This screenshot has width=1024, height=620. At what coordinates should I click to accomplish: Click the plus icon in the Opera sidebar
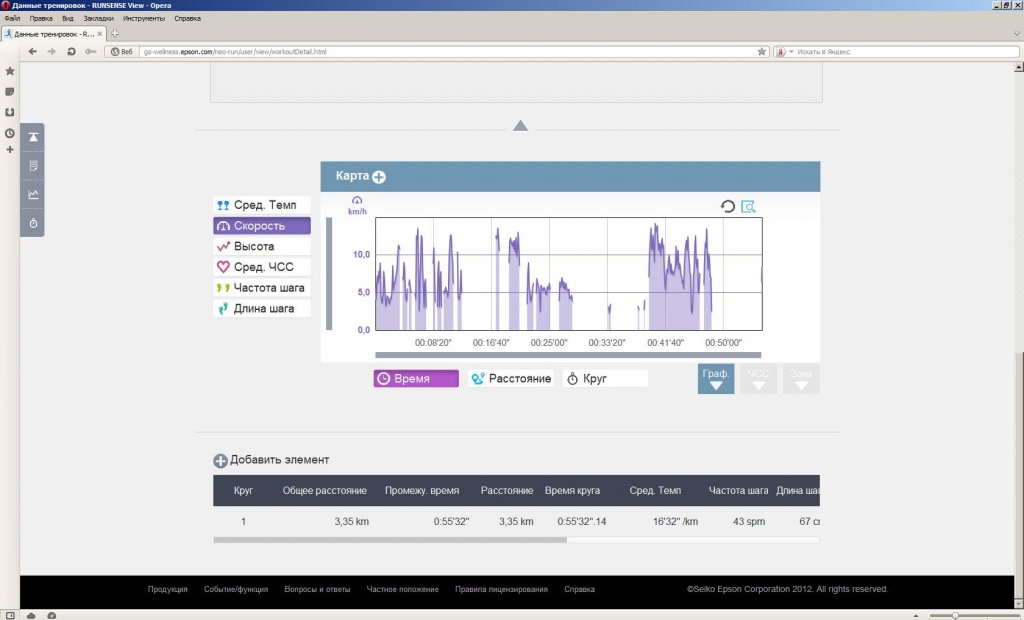point(10,150)
